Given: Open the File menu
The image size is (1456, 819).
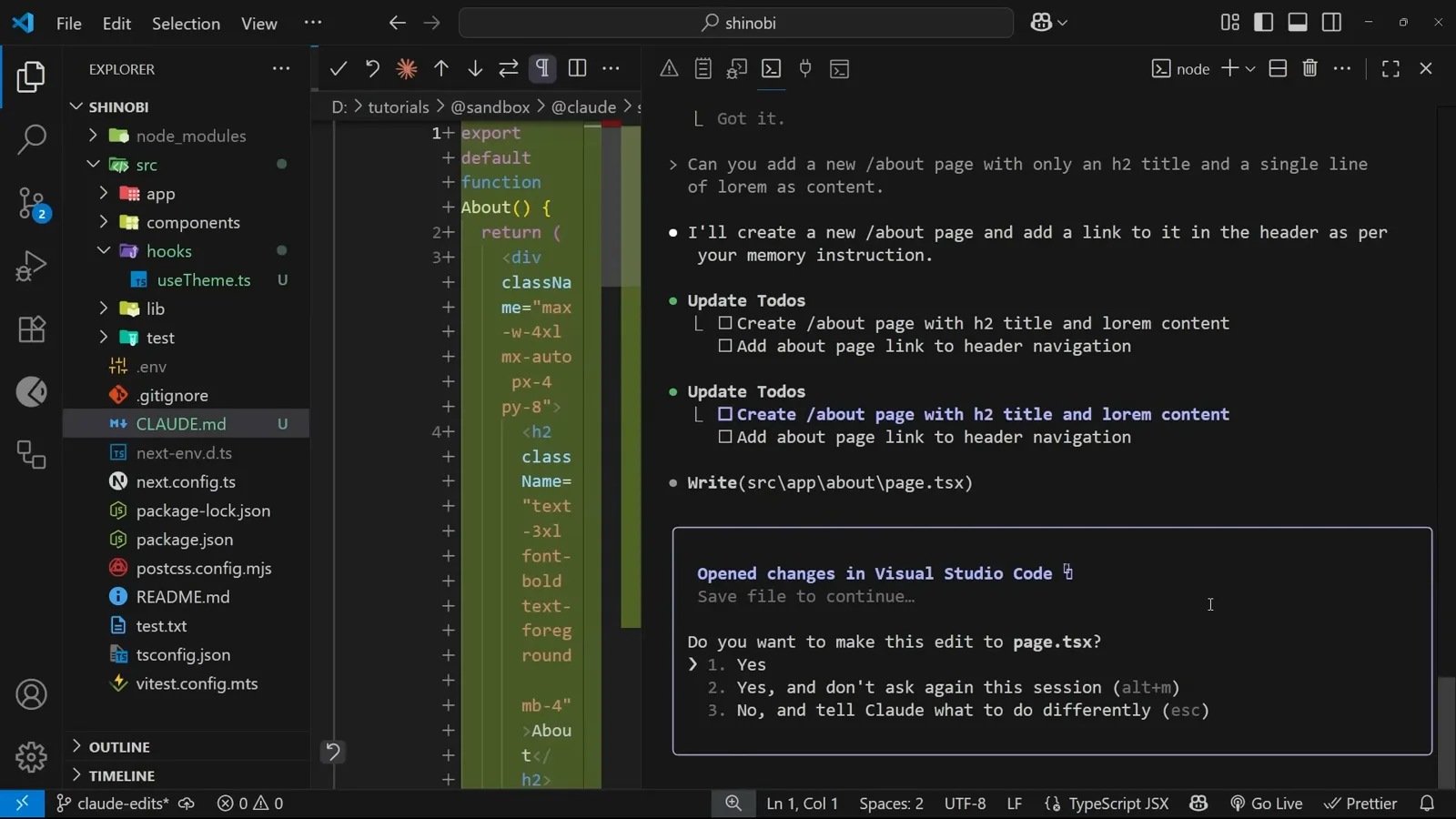Looking at the screenshot, I should pyautogui.click(x=68, y=24).
